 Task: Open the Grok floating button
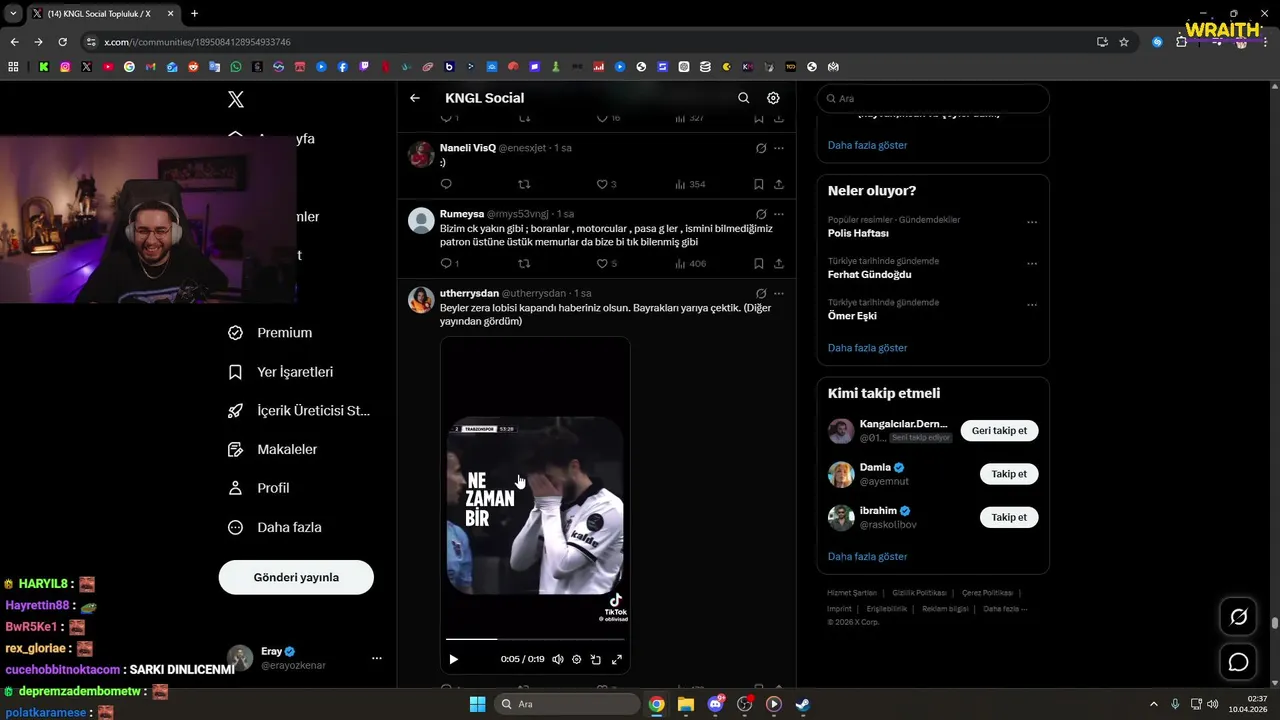(1238, 617)
